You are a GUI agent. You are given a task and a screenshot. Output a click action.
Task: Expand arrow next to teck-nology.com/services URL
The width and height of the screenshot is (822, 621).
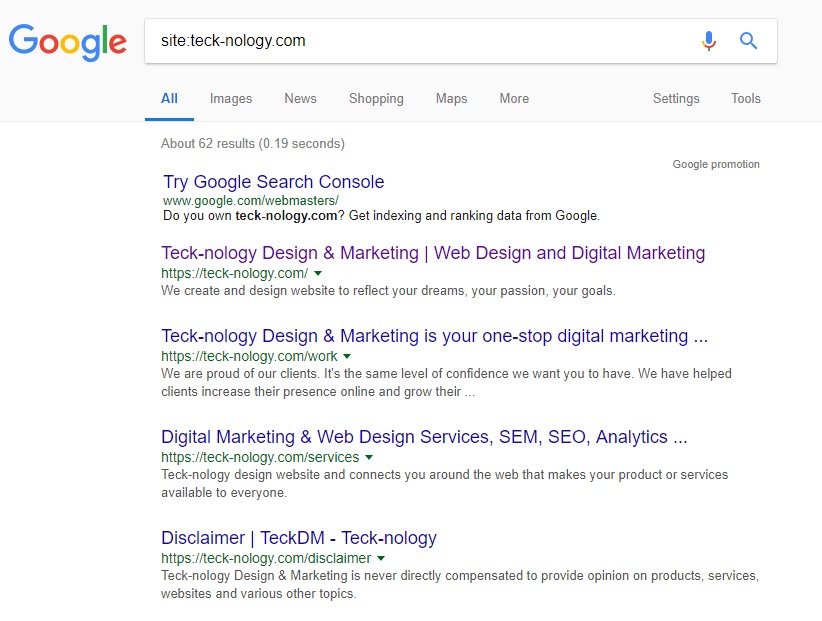pos(369,457)
